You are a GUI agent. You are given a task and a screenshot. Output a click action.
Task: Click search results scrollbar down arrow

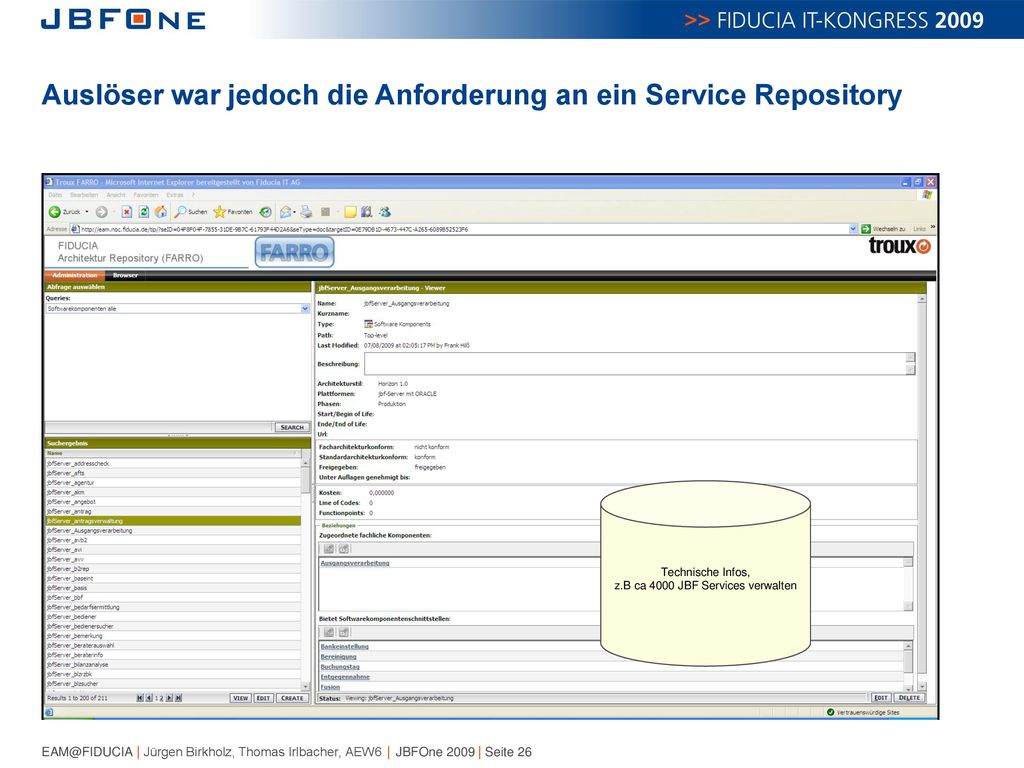tap(305, 686)
